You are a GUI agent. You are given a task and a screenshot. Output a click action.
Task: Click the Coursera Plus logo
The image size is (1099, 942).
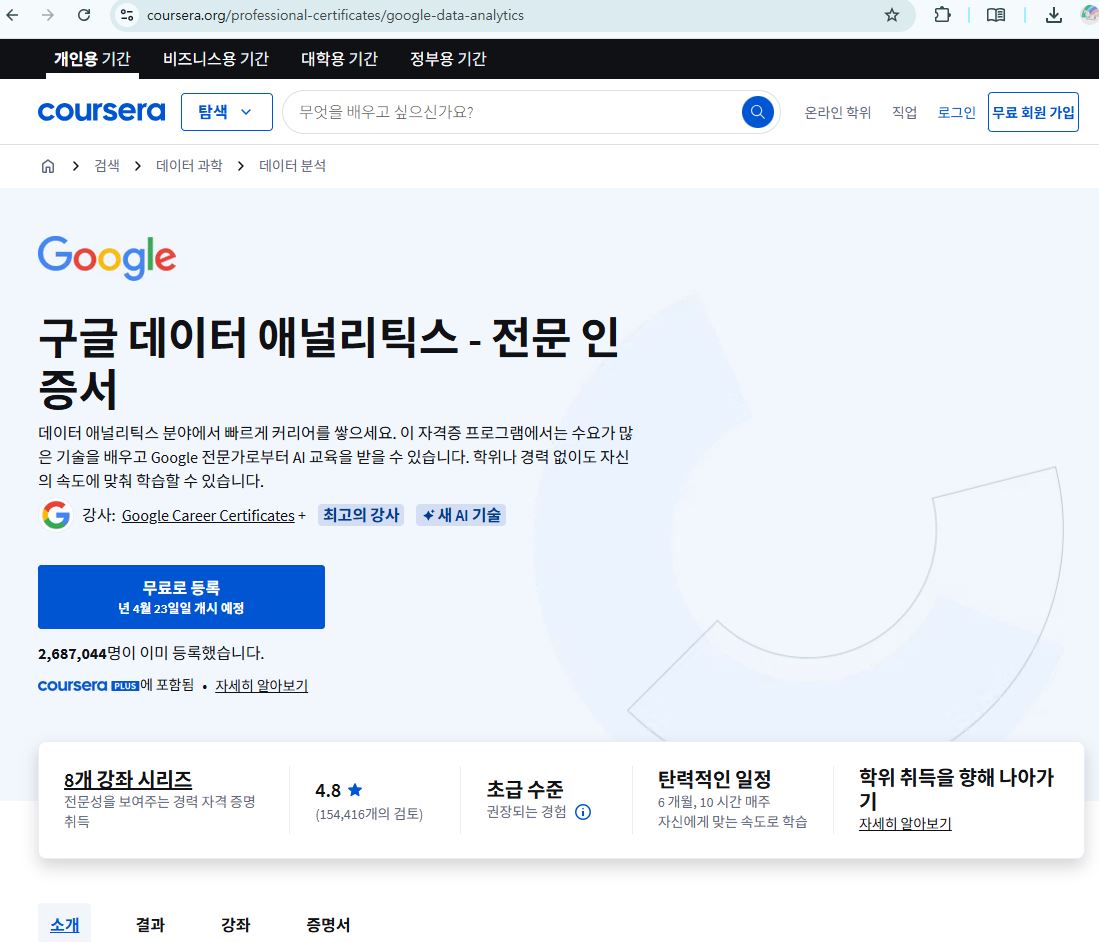coord(88,685)
